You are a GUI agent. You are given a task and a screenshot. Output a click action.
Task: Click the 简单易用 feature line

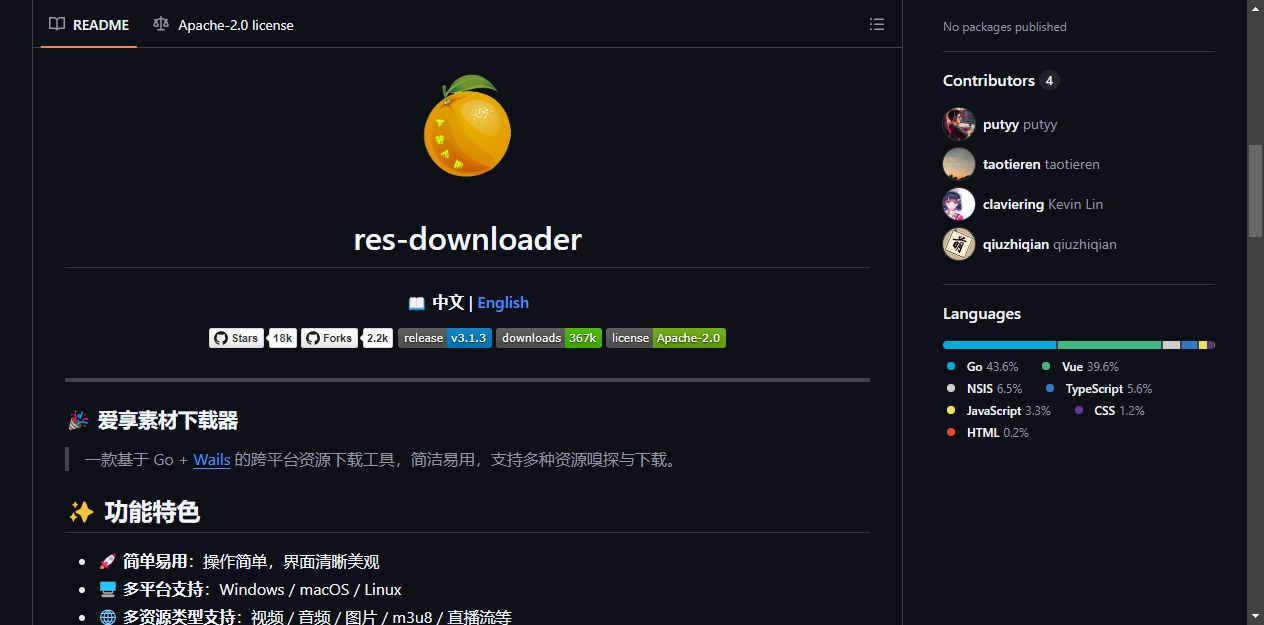tap(239, 562)
